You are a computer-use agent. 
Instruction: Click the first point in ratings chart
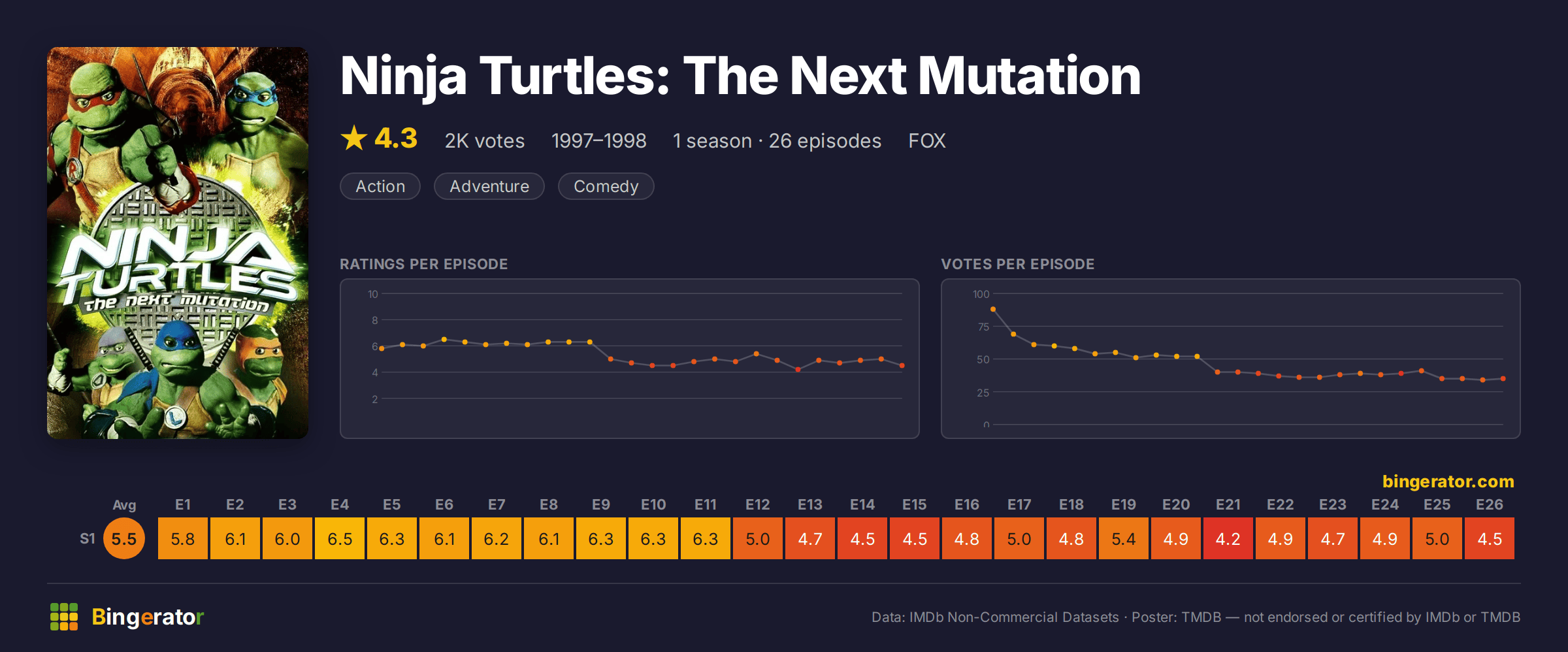click(x=382, y=348)
